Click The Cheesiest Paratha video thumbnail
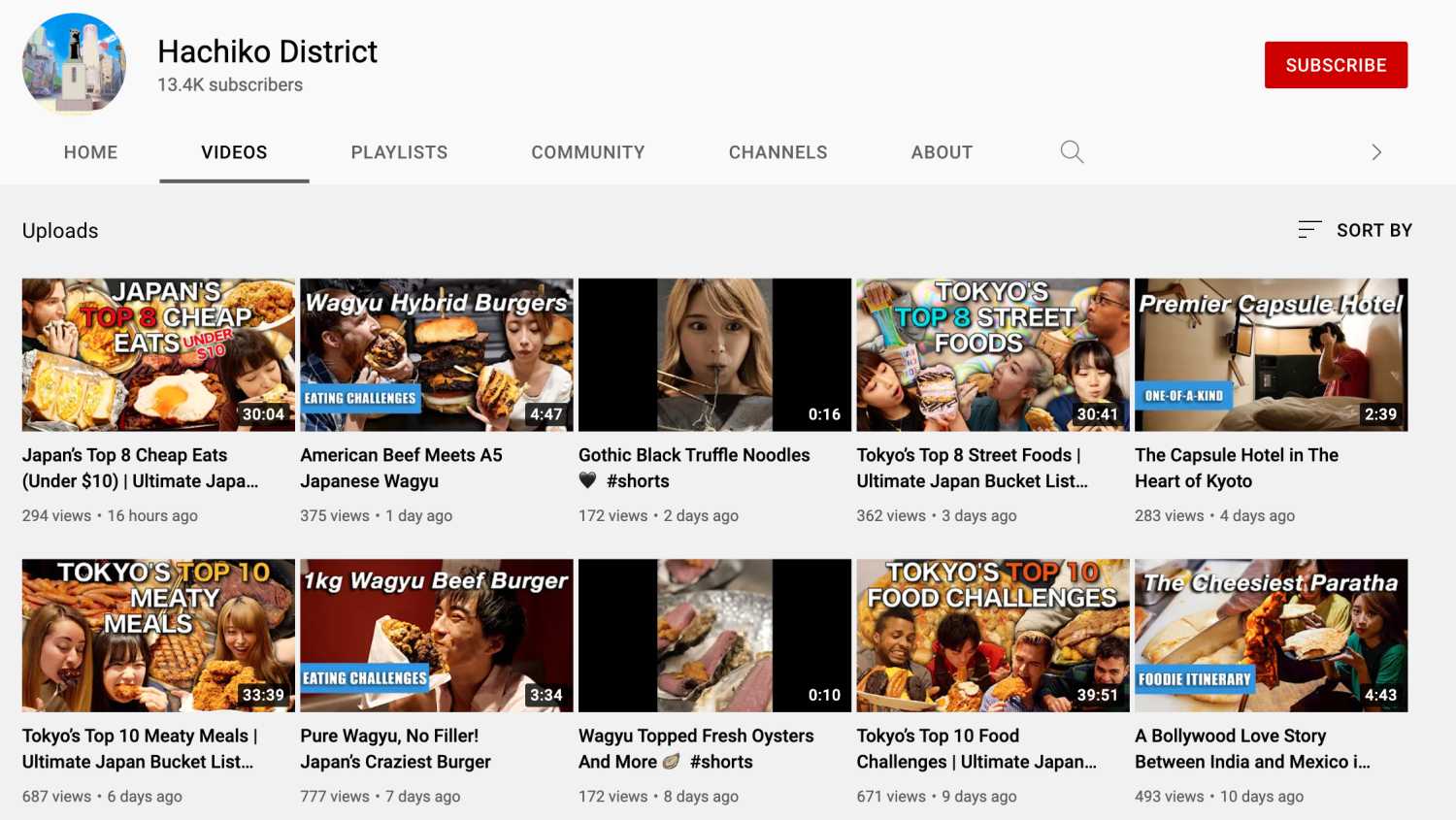This screenshot has height=820, width=1456. 1271,636
